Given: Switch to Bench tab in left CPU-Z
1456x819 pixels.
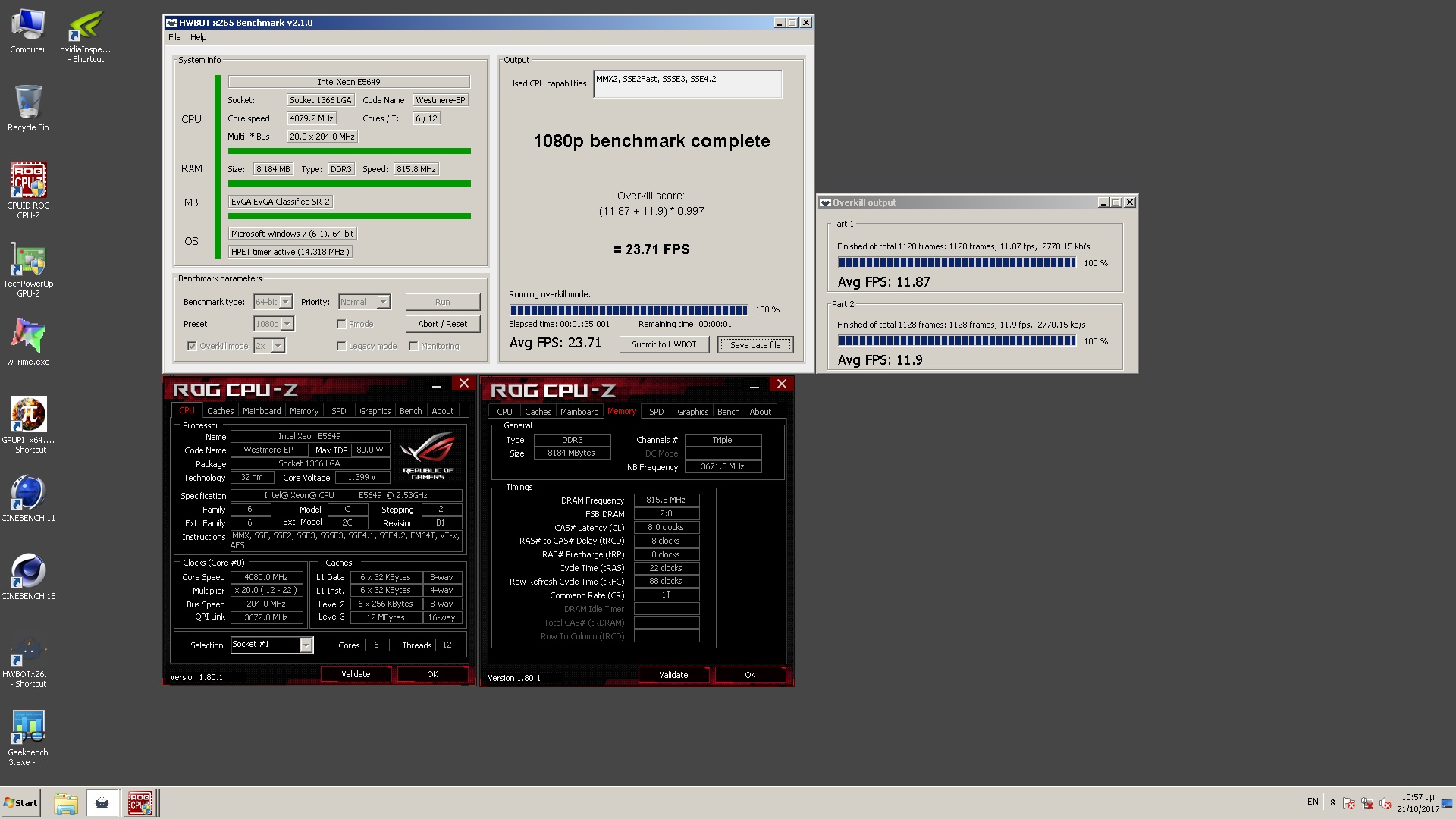Looking at the screenshot, I should 410,411.
